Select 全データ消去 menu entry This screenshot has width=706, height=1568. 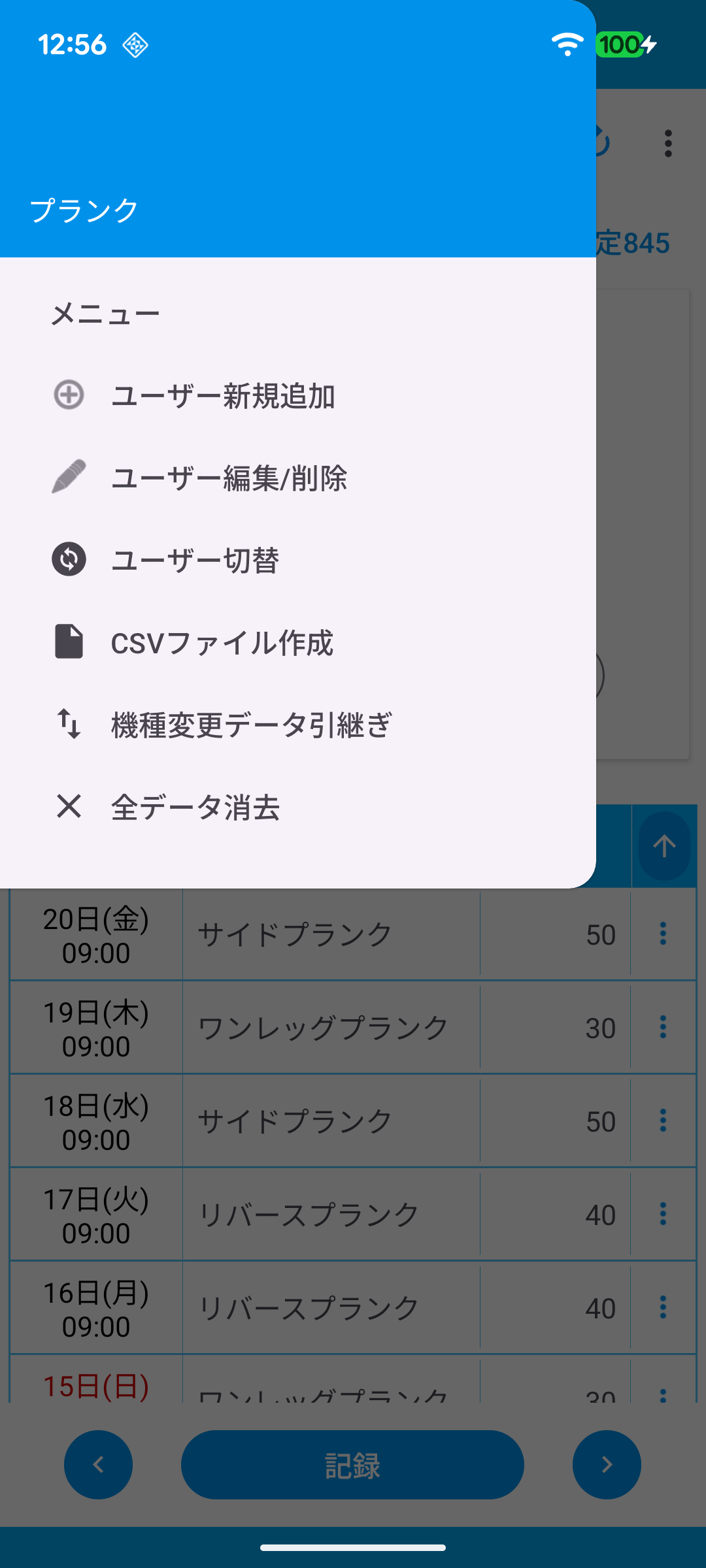coord(195,808)
